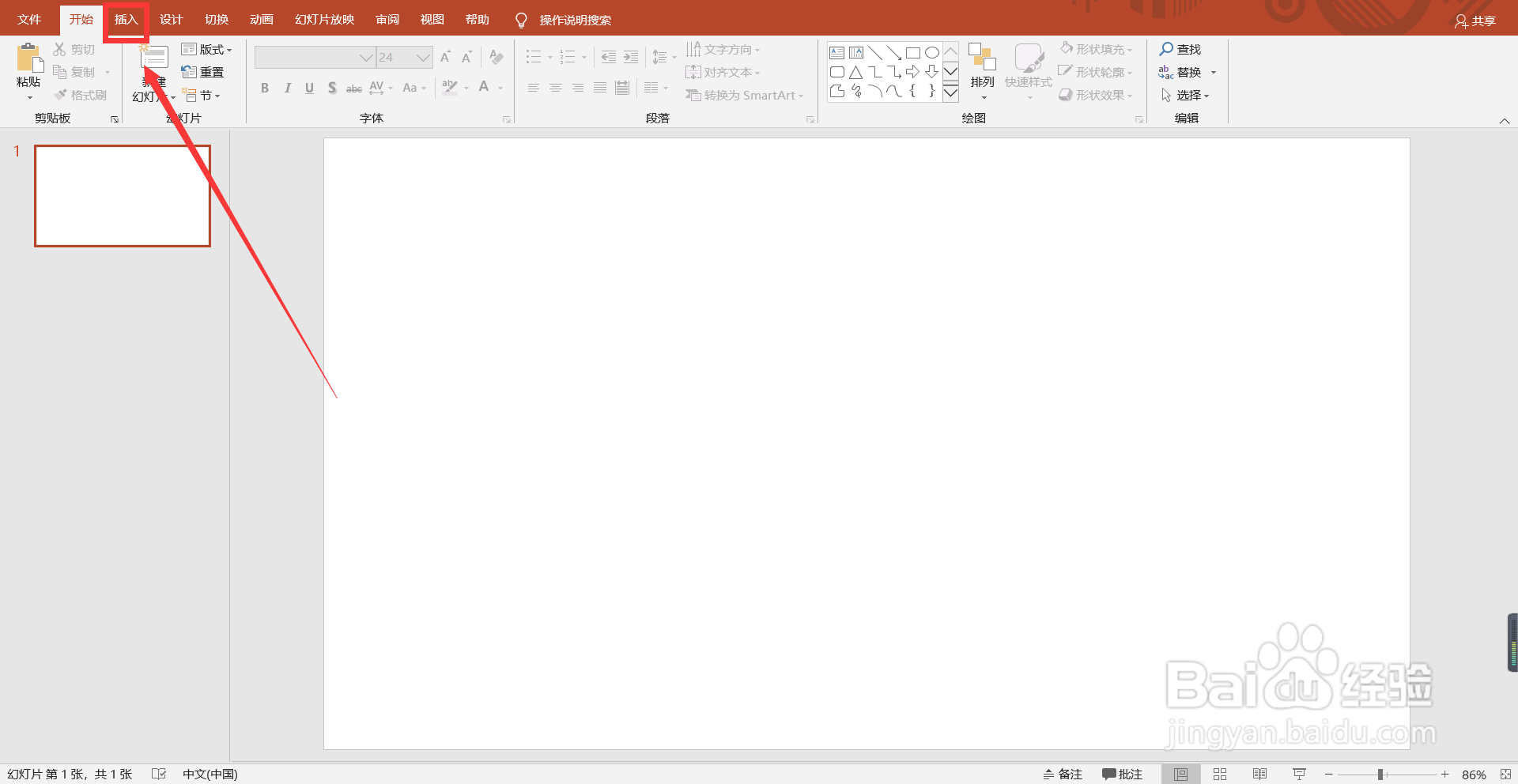Decrease font size with smaller A icon
1518x784 pixels.
click(x=466, y=57)
